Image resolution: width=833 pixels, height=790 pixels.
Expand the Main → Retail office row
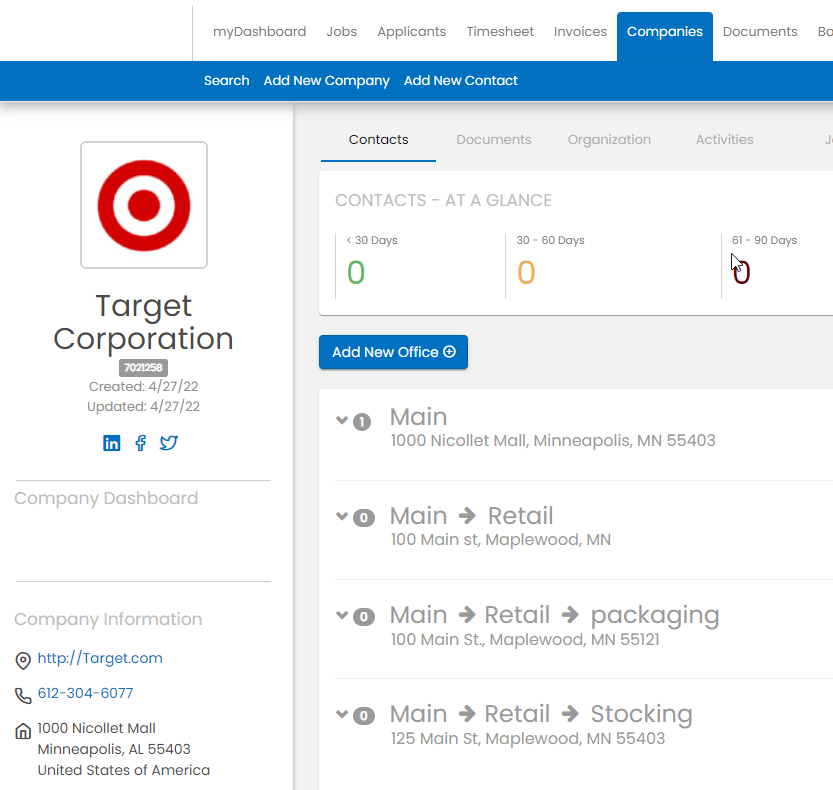[342, 516]
